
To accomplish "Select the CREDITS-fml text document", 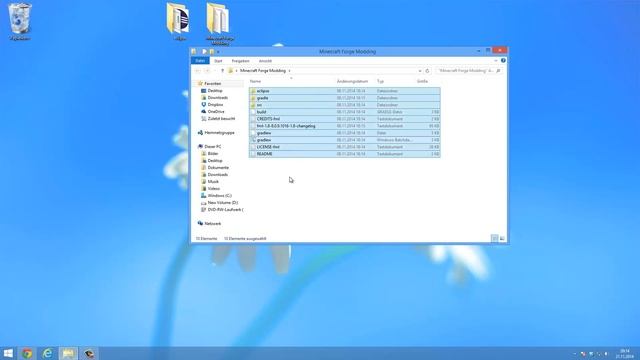I will (344, 119).
